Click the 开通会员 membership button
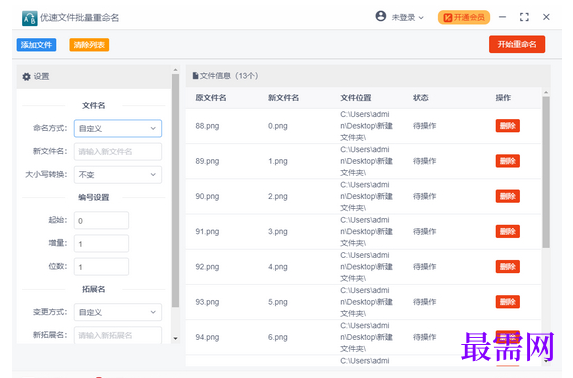This screenshot has height=378, width=573. (464, 17)
